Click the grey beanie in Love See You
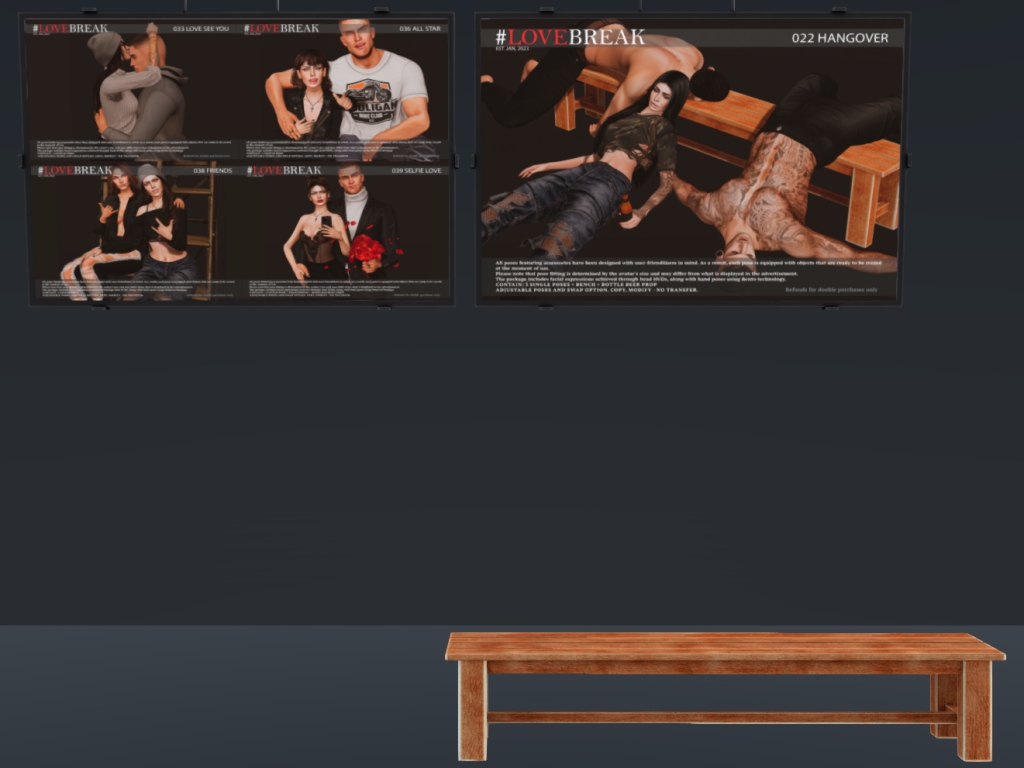 (103, 47)
